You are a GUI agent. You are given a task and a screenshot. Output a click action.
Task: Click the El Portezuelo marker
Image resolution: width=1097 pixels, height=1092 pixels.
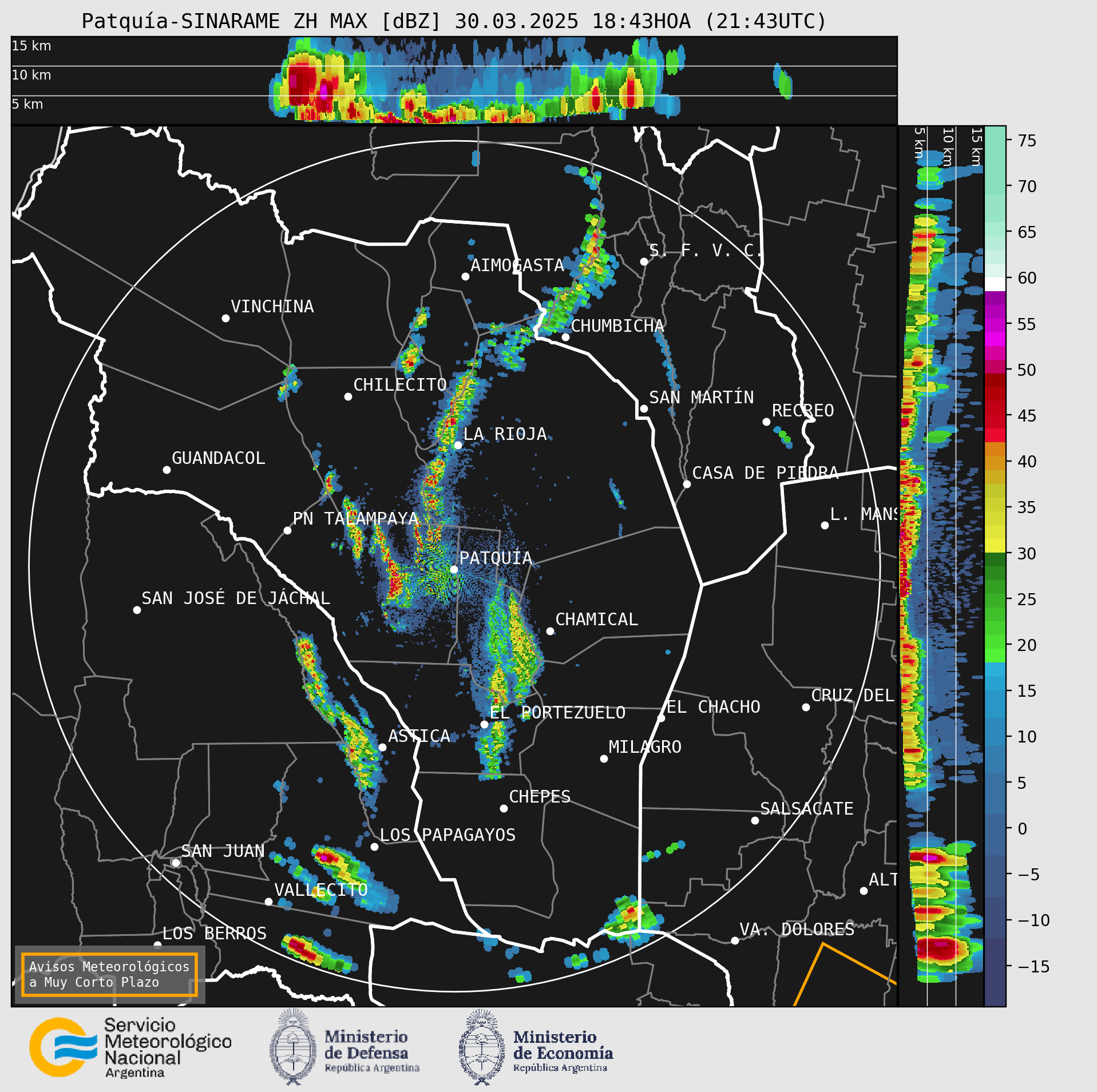tap(484, 724)
